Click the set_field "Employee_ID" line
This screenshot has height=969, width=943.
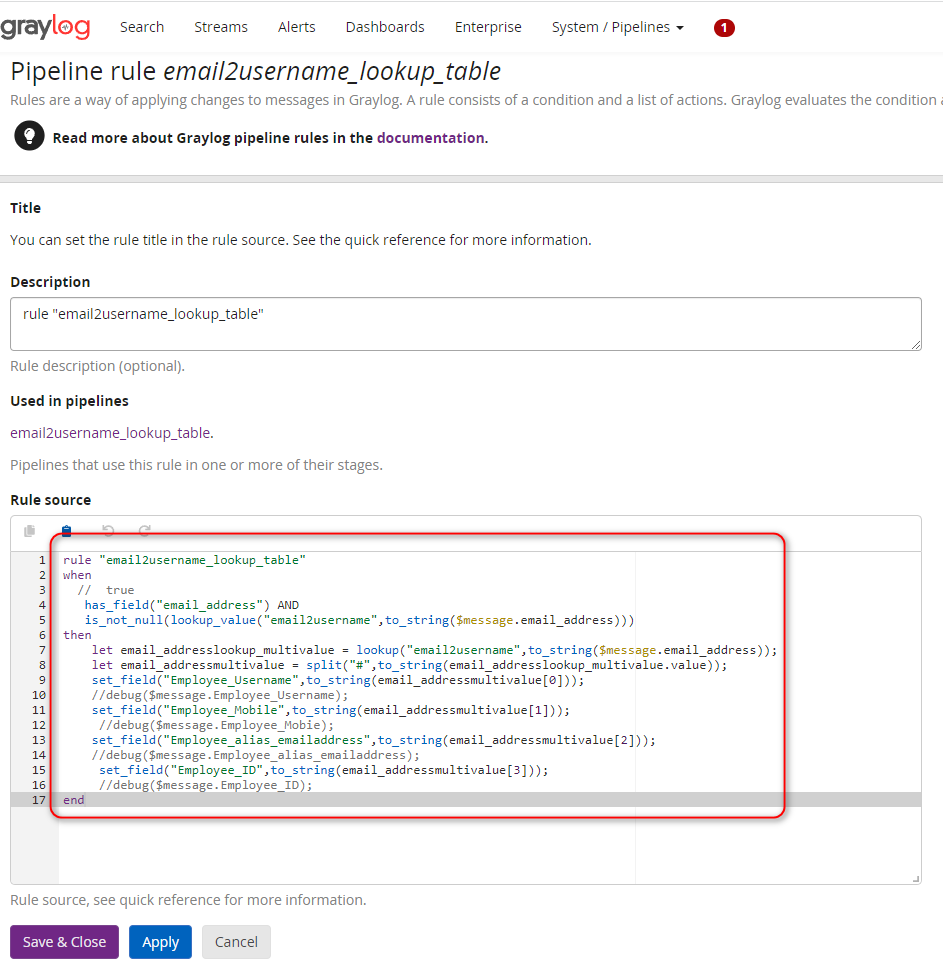[x=323, y=770]
